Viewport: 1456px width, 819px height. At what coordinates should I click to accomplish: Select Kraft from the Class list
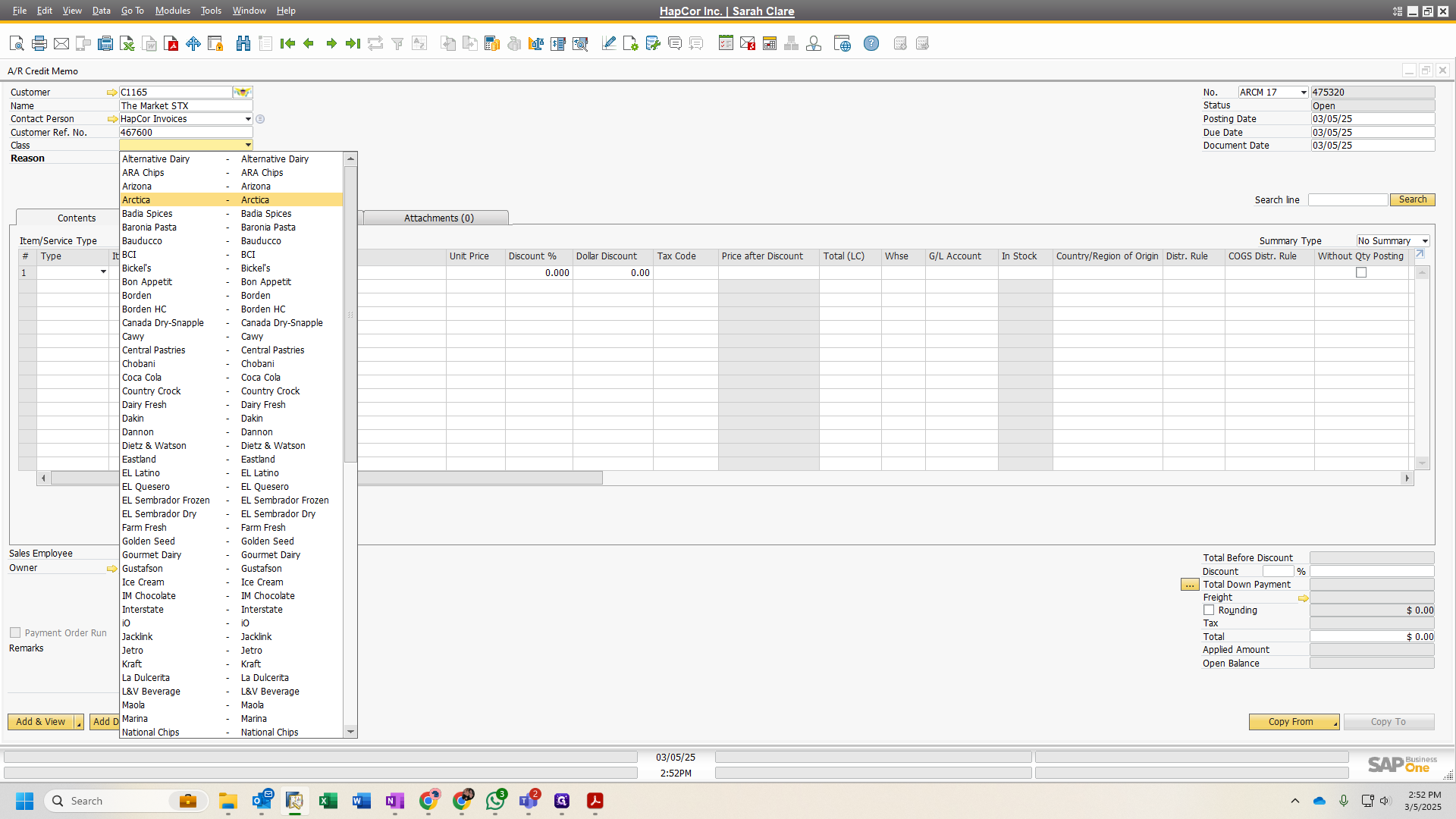231,664
